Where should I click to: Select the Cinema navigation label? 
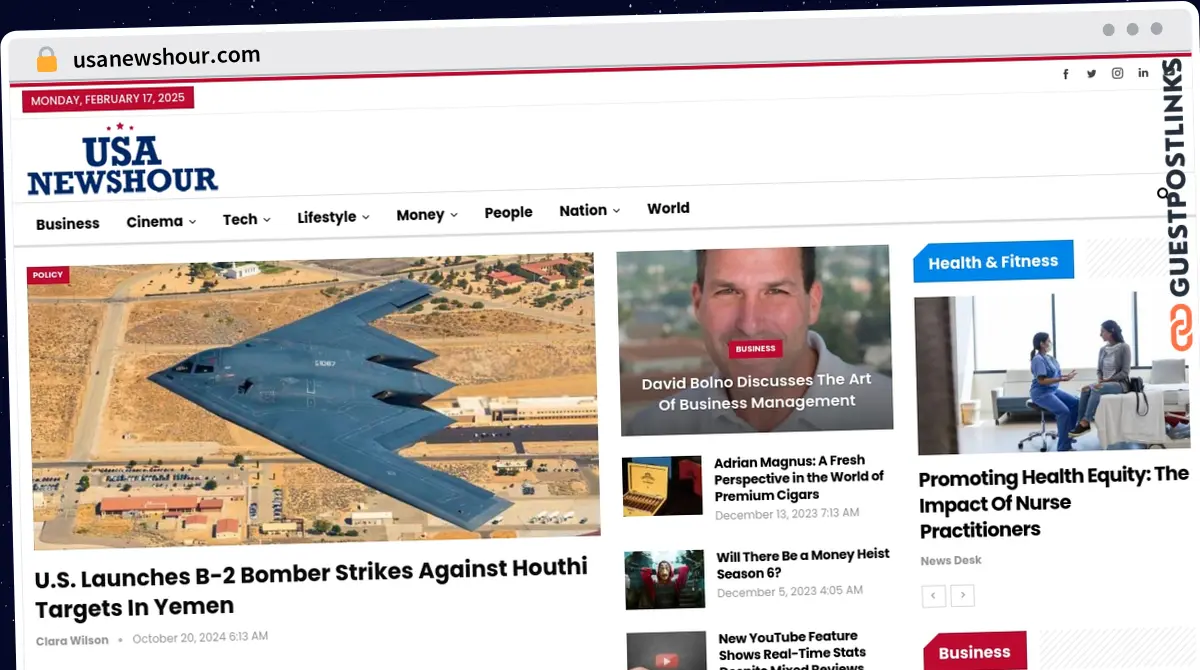[154, 222]
